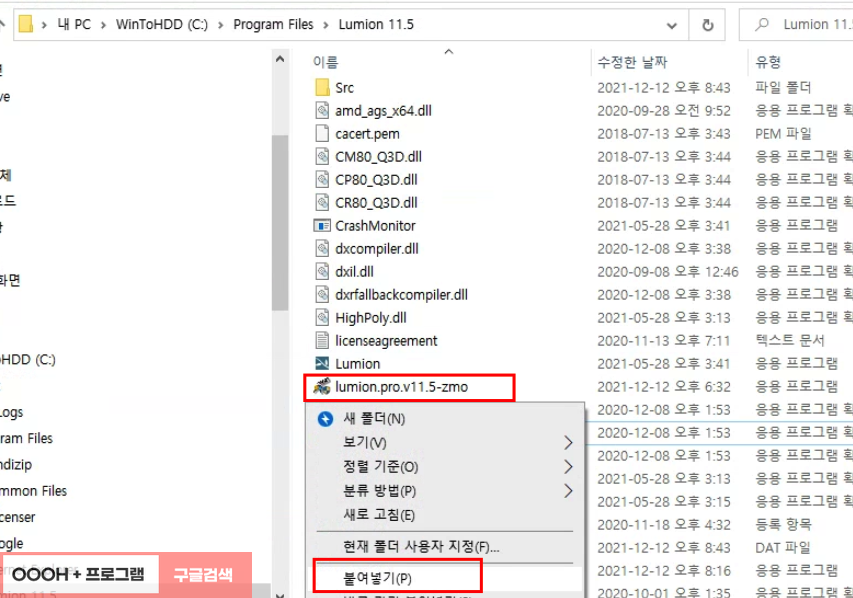This screenshot has height=598, width=853.
Task: Select file name lumion.pro.v11.5-zmo
Action: tap(401, 387)
